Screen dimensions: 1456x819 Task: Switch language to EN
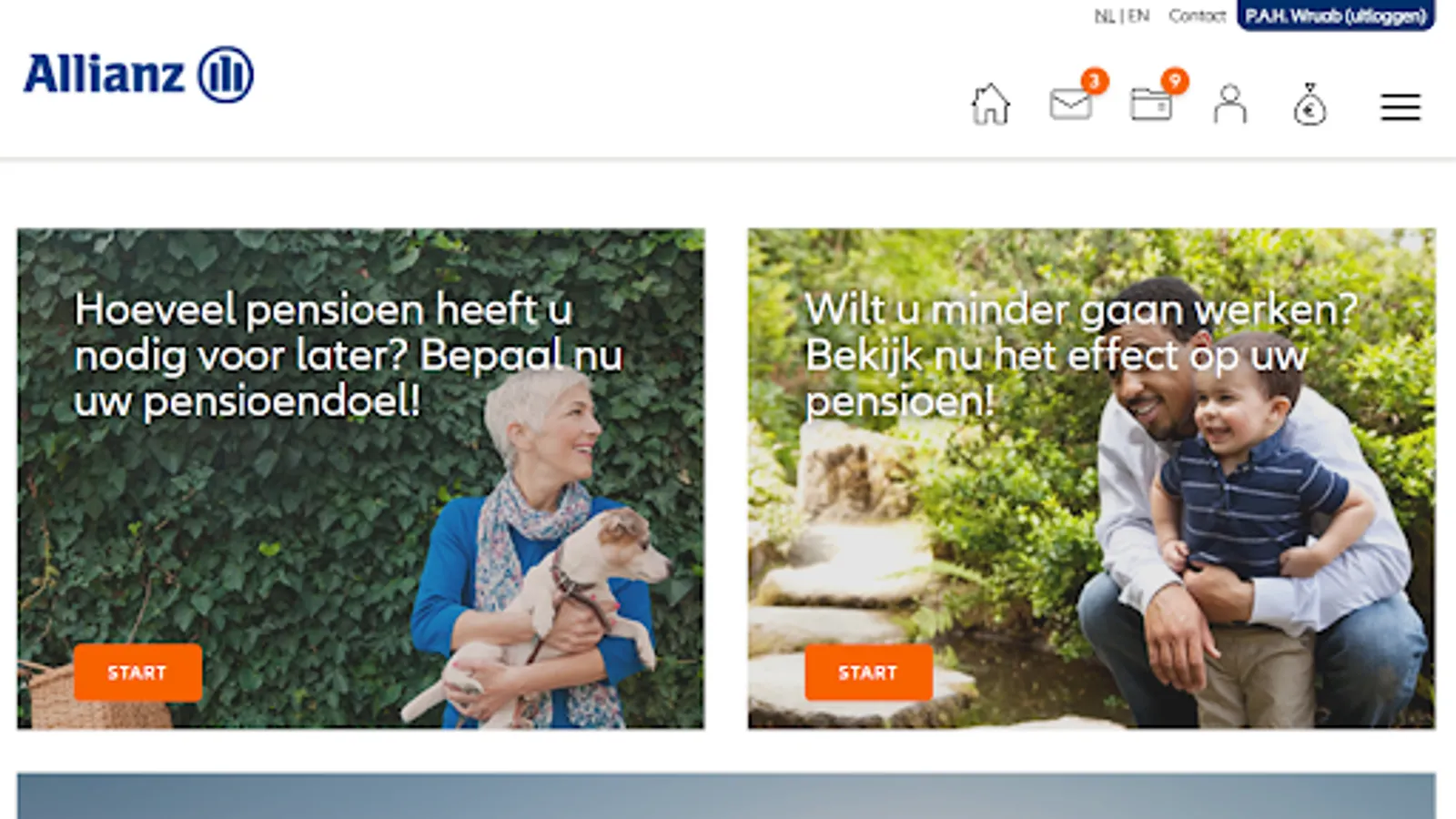click(x=1138, y=15)
